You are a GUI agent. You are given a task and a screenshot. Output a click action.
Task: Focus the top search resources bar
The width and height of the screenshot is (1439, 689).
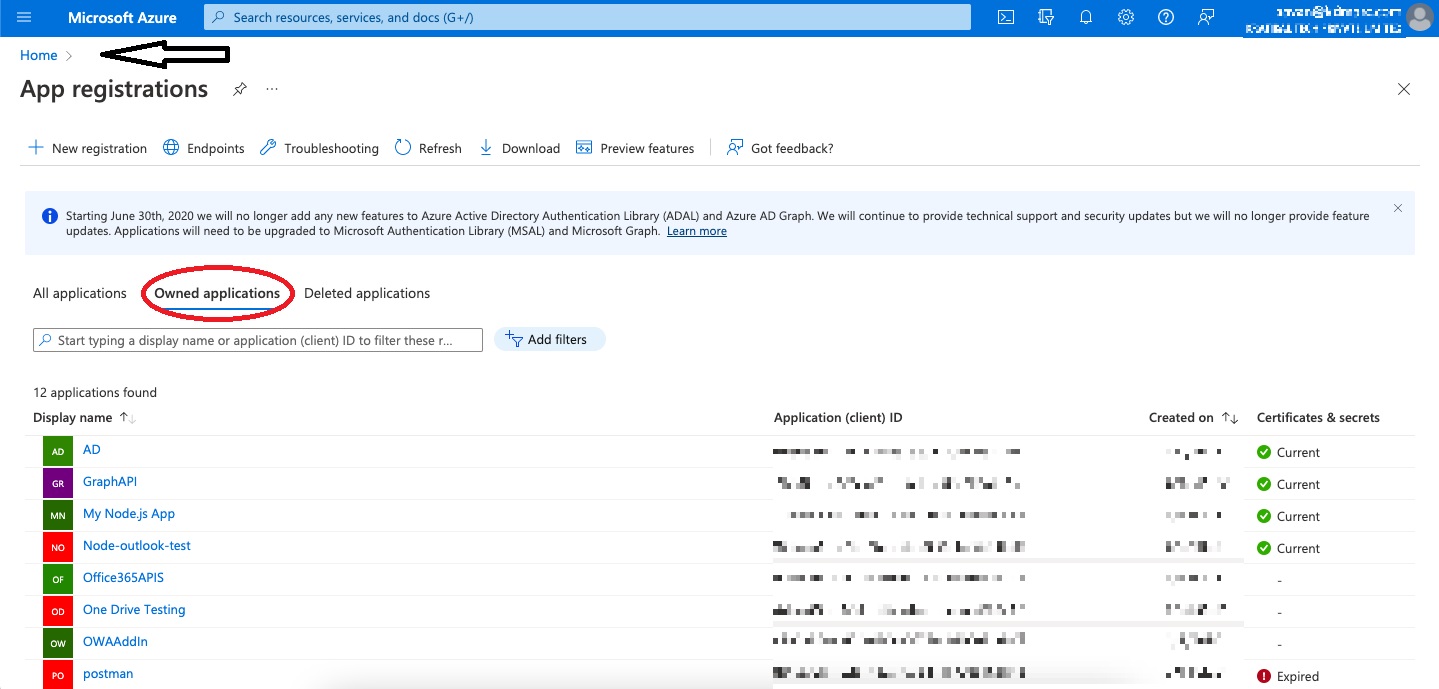coord(587,17)
